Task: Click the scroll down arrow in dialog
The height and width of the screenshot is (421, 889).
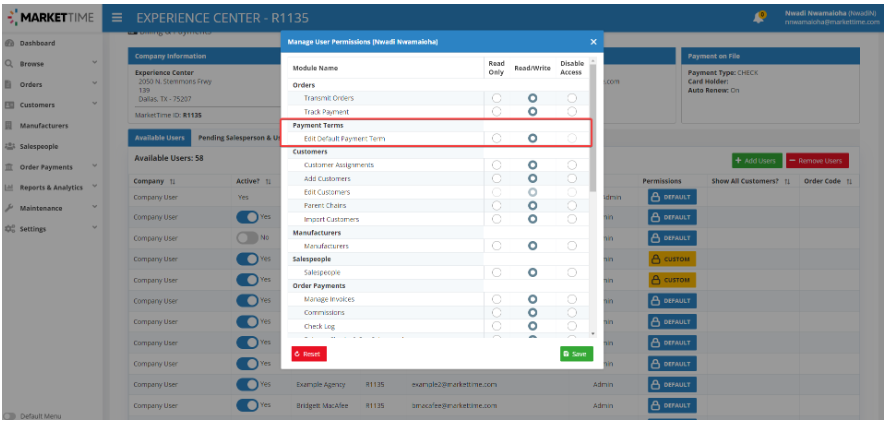Action: point(593,334)
